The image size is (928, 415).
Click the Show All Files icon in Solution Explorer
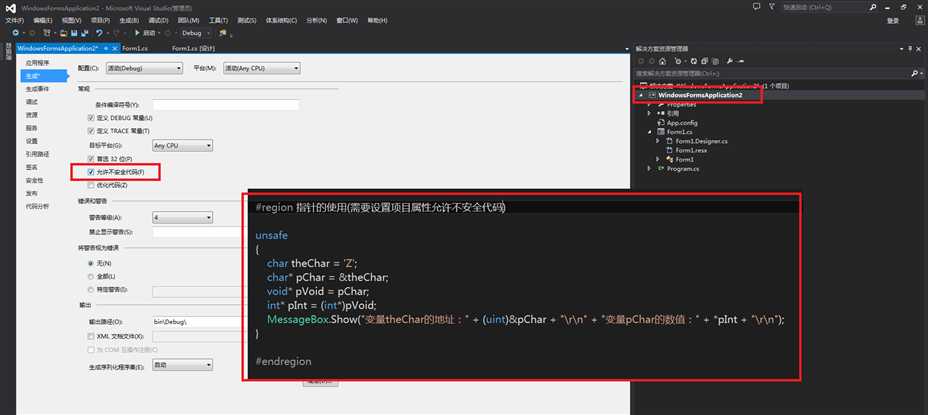tap(716, 61)
